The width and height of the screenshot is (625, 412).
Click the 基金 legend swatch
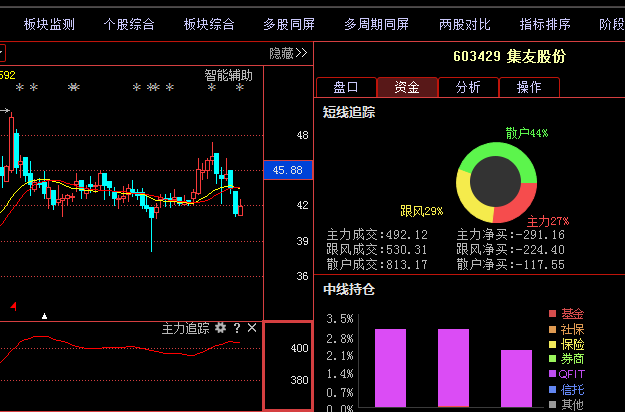point(552,314)
